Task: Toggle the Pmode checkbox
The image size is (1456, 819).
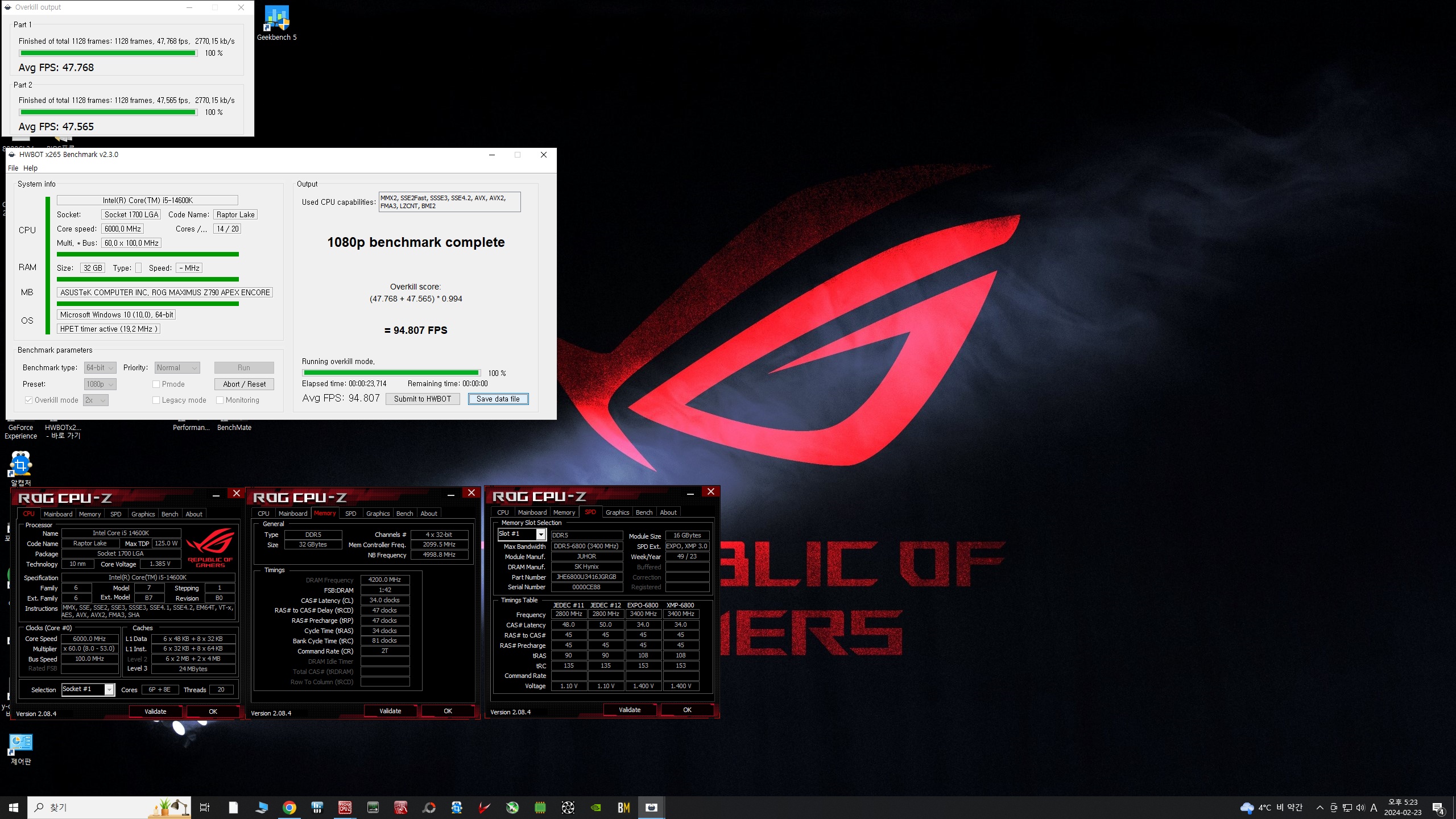Action: [156, 384]
